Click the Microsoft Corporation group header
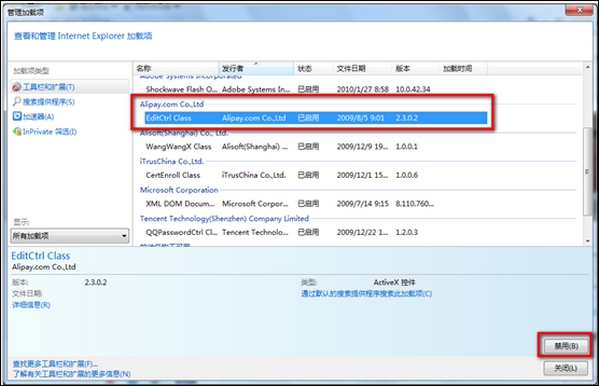The width and height of the screenshot is (599, 386). point(179,190)
